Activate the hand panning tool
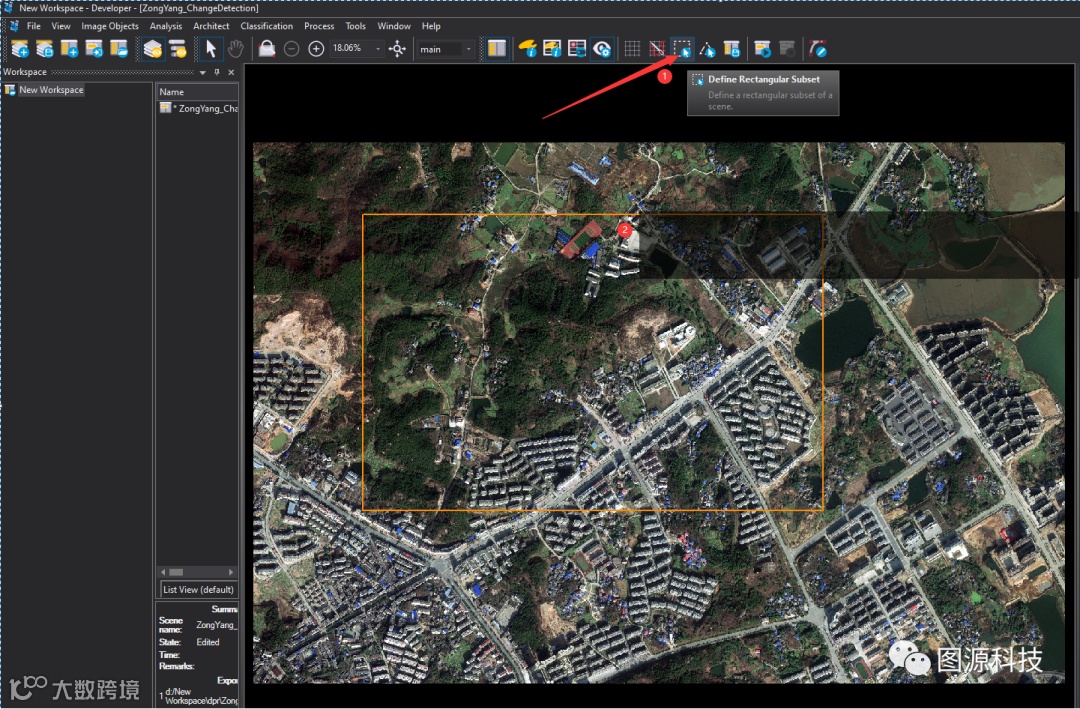The height and width of the screenshot is (709, 1080). pos(236,48)
